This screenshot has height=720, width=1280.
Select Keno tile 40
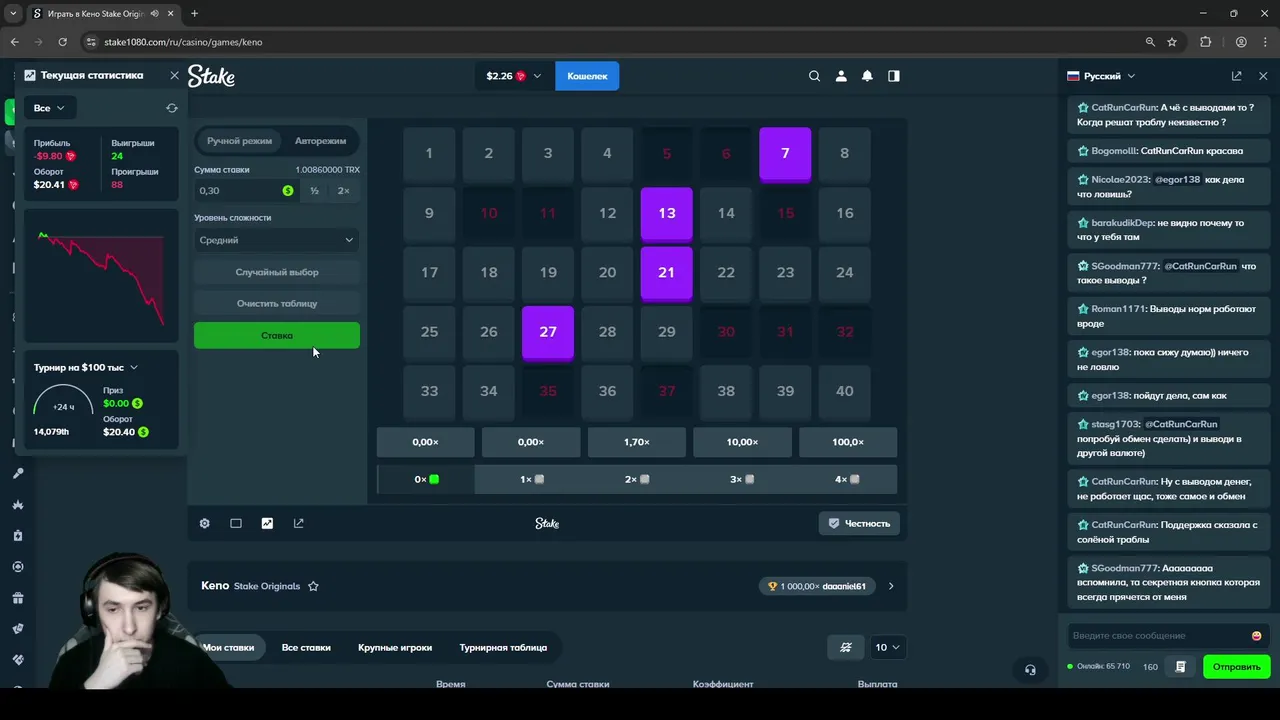845,391
